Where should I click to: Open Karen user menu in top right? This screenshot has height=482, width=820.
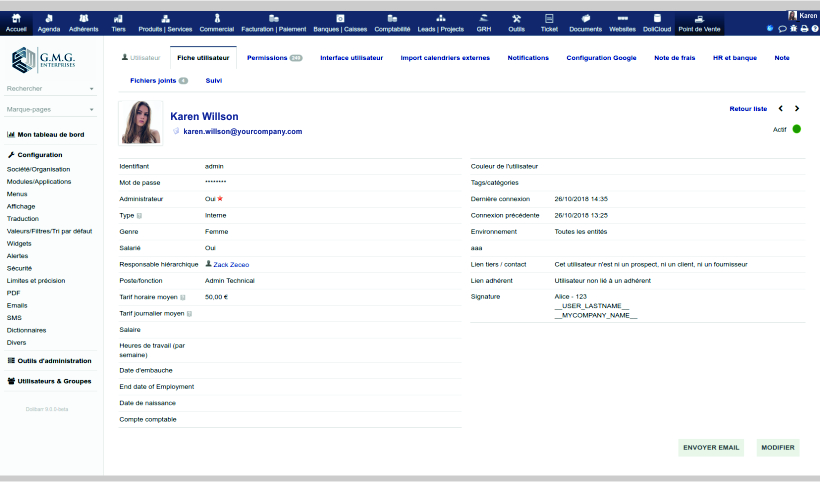[802, 16]
